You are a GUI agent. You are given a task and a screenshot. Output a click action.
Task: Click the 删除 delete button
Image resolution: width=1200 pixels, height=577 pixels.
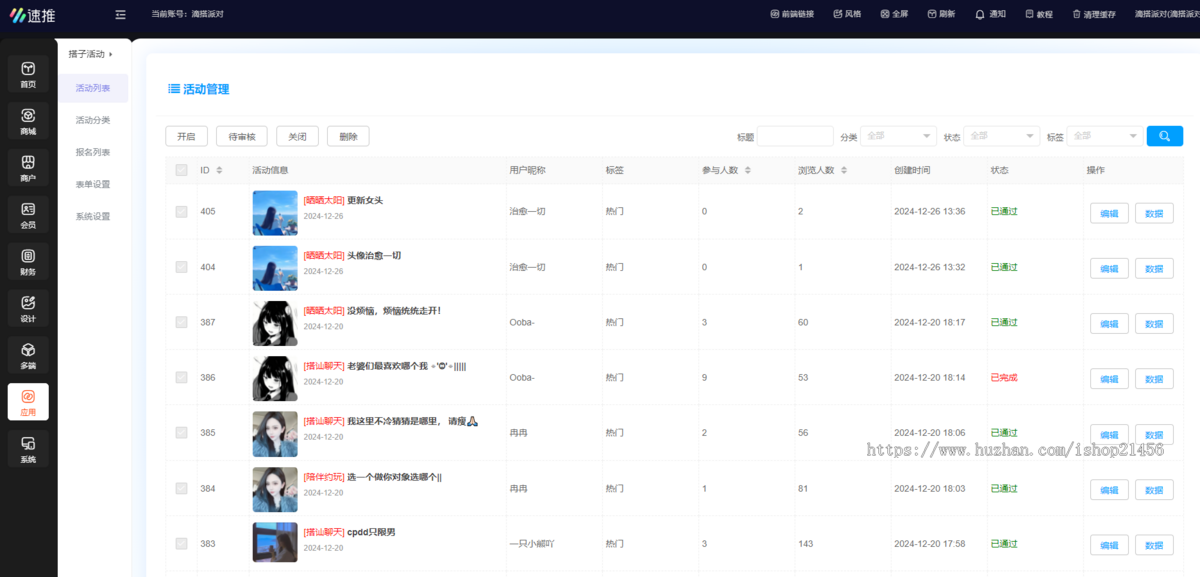[x=348, y=136]
